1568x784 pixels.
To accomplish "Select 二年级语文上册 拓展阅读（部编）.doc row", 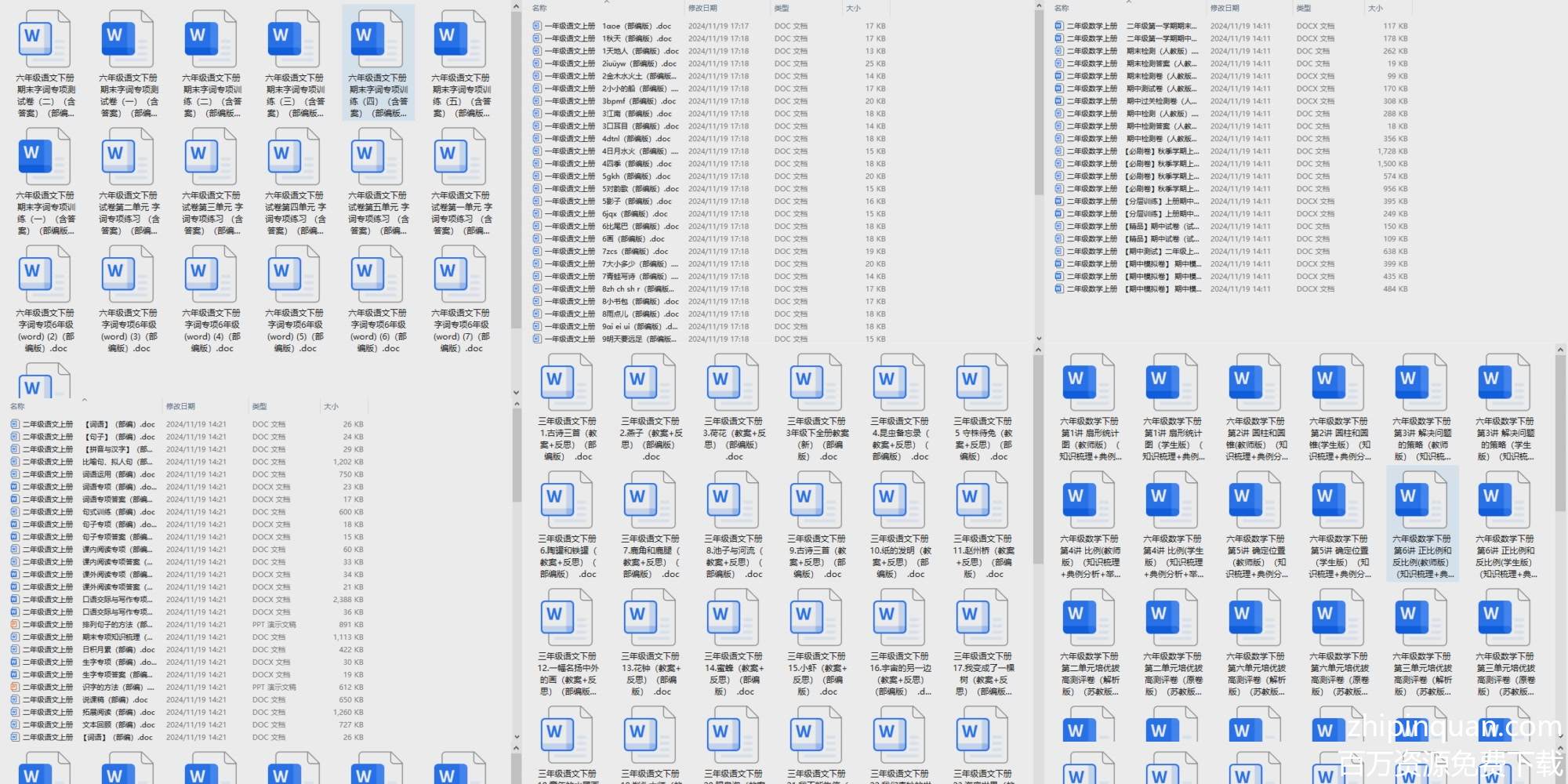I will [x=187, y=713].
